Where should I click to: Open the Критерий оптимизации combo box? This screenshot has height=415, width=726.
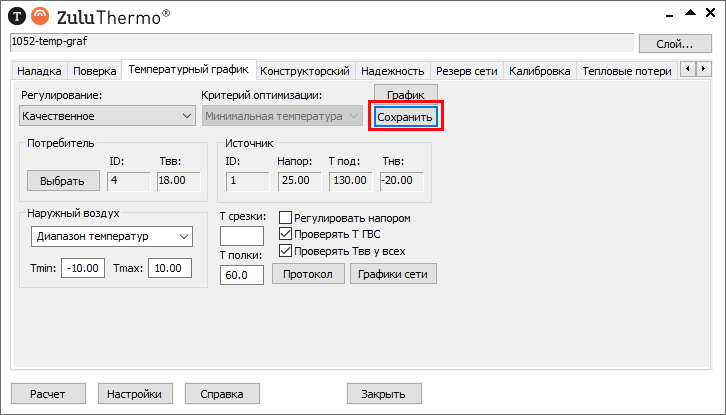pos(285,116)
